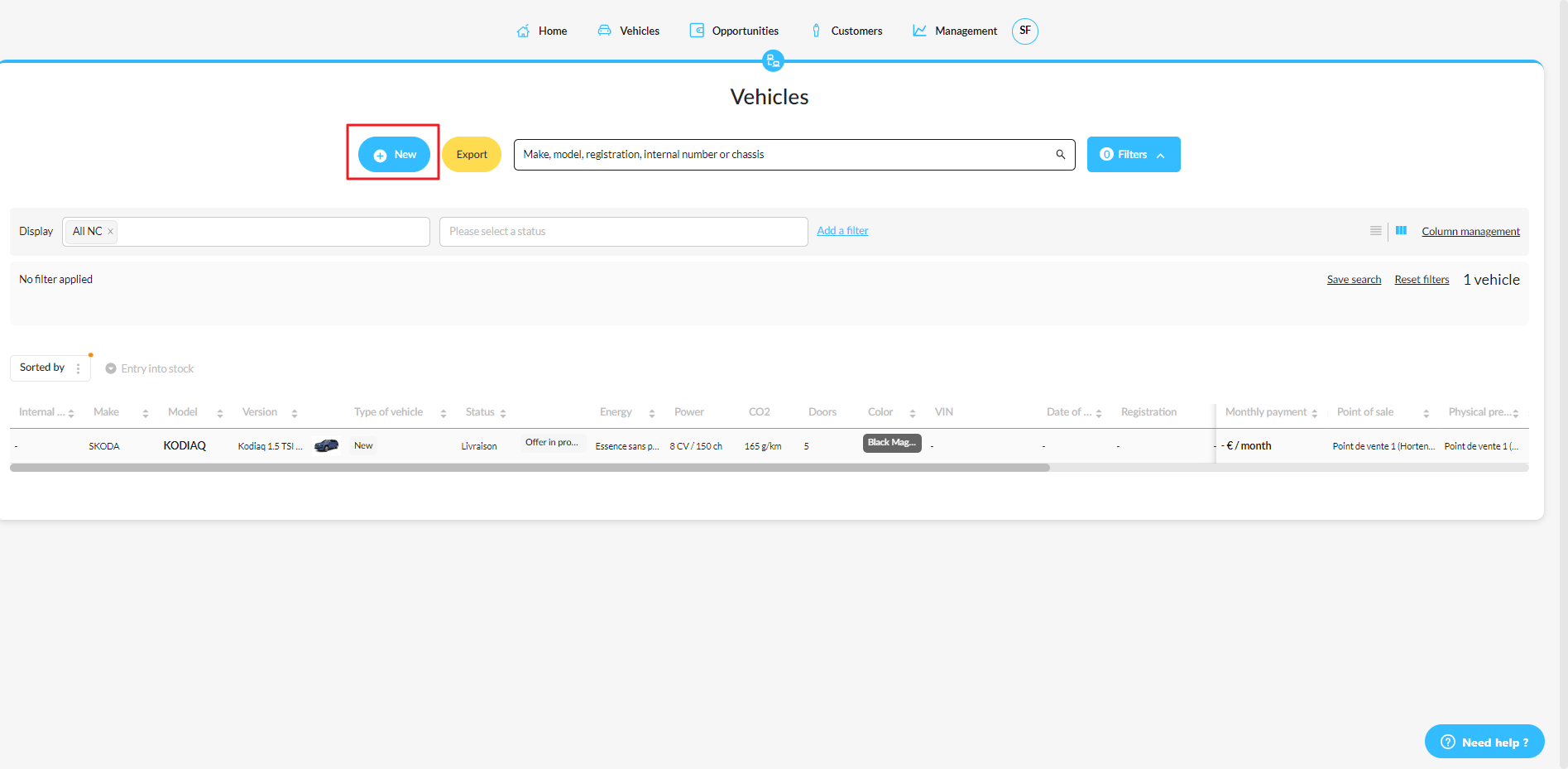Click the magnifying glass search icon
The width and height of the screenshot is (1568, 769).
(1061, 155)
